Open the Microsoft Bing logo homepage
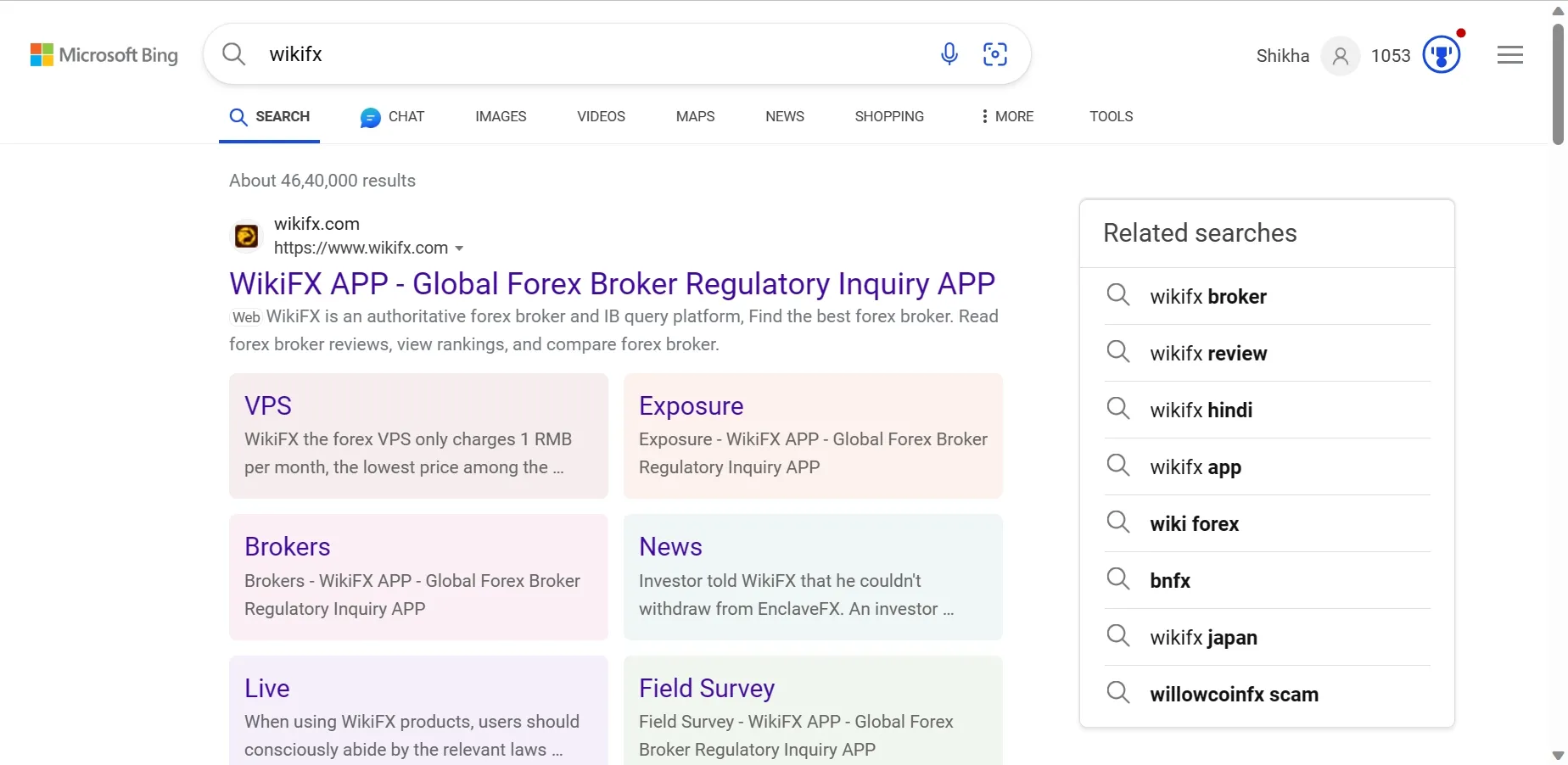 [x=104, y=55]
